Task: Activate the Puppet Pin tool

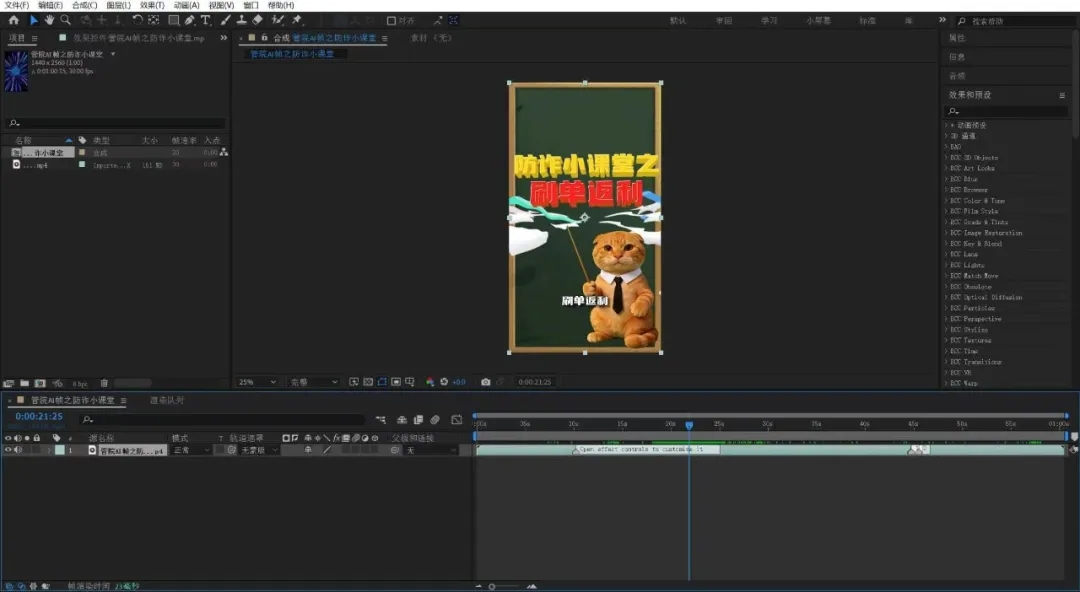Action: [x=297, y=20]
